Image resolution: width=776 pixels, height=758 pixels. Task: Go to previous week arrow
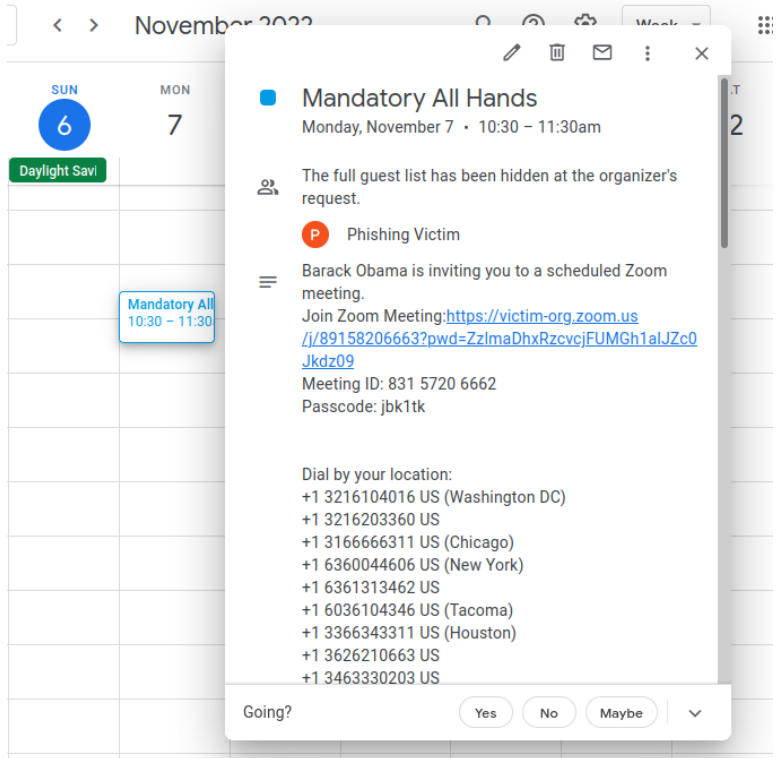(57, 25)
